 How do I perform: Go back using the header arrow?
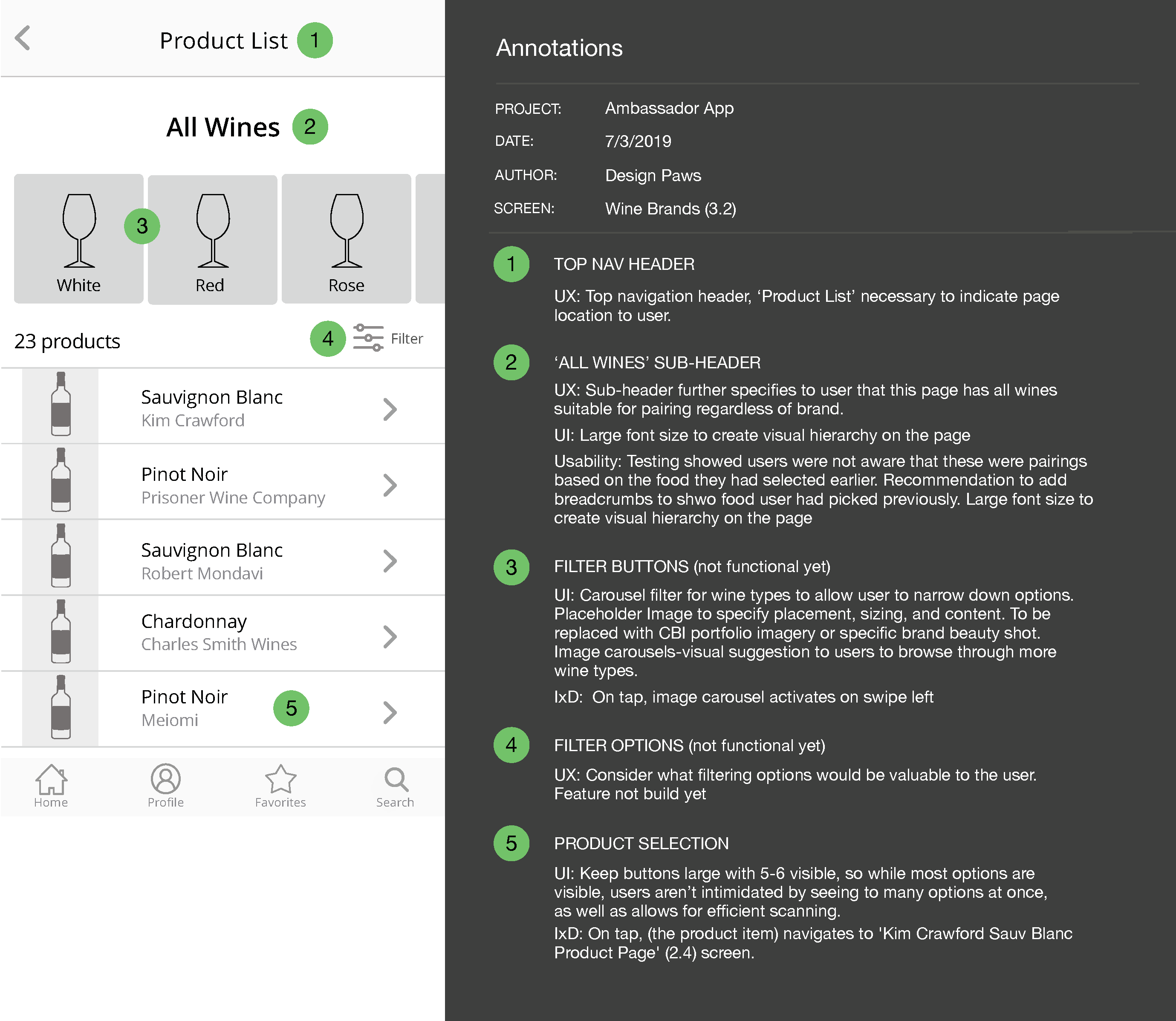23,38
